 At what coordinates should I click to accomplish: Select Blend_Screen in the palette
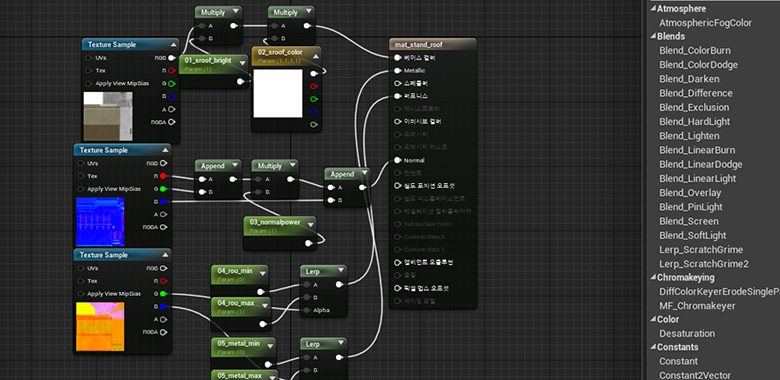click(689, 221)
